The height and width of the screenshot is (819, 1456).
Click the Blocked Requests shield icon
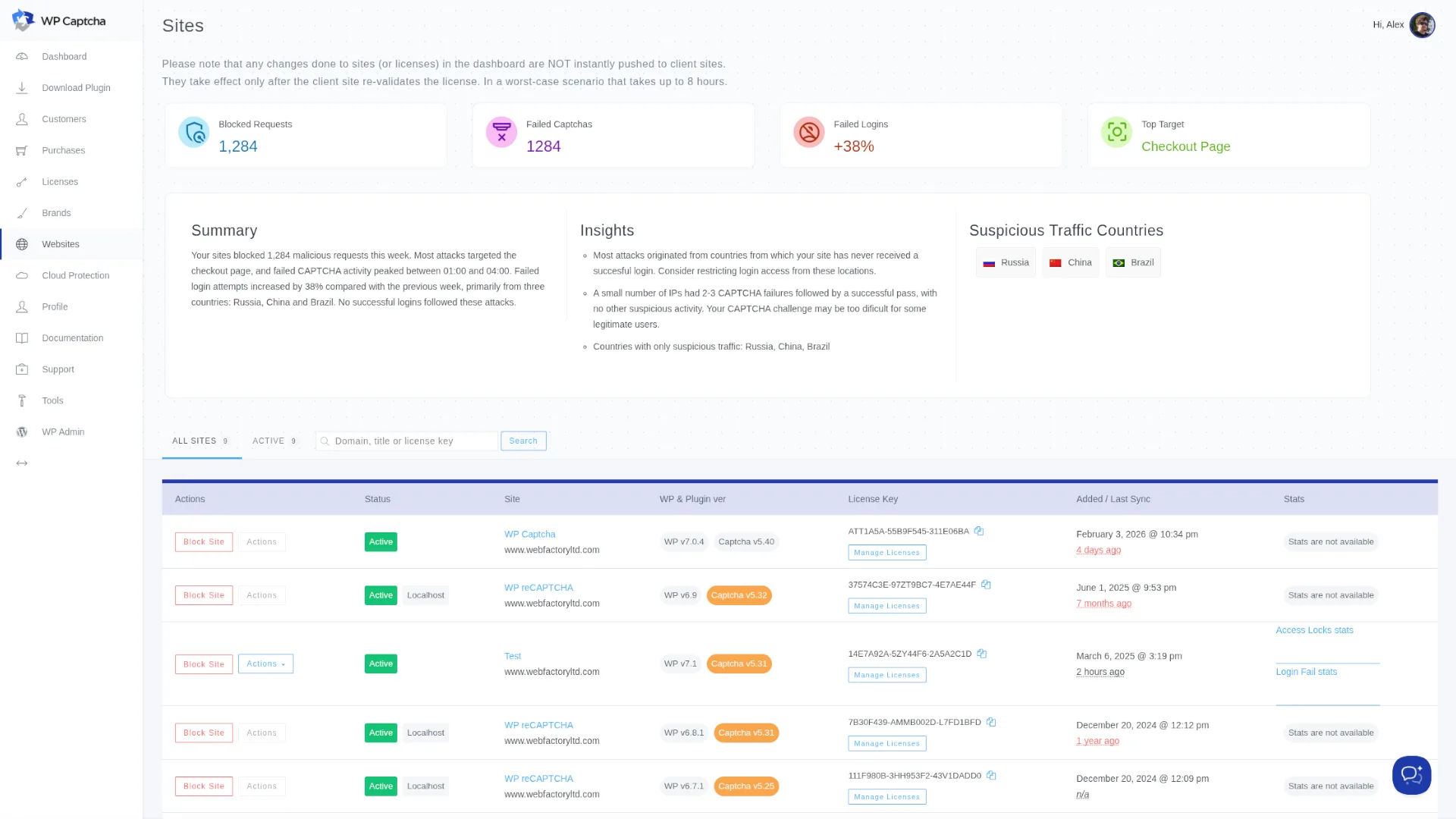pyautogui.click(x=194, y=133)
